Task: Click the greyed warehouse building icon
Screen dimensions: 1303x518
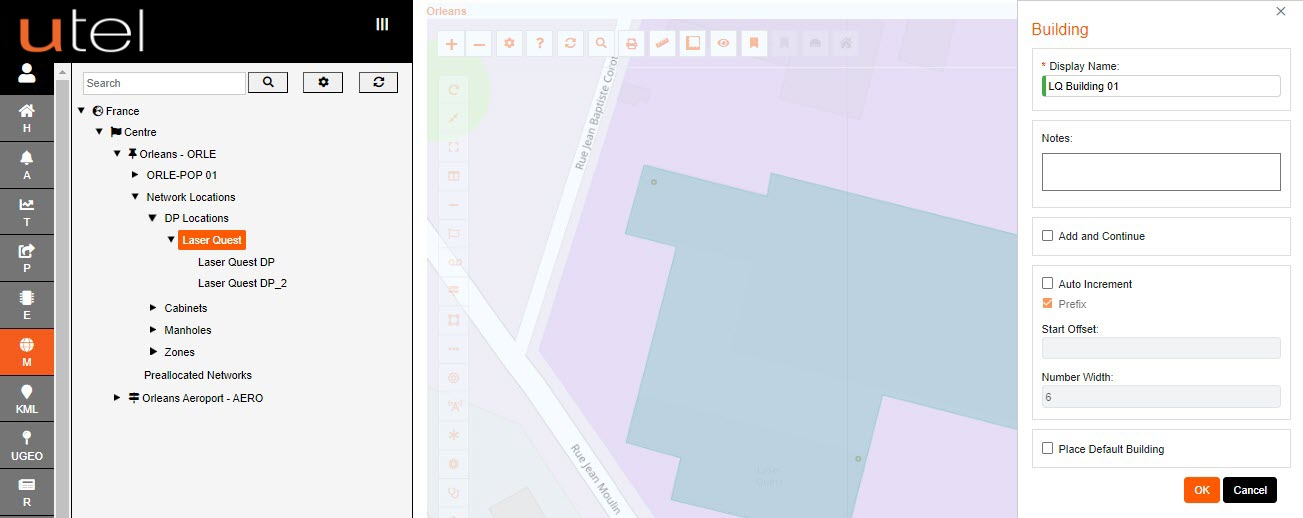Action: click(x=815, y=44)
